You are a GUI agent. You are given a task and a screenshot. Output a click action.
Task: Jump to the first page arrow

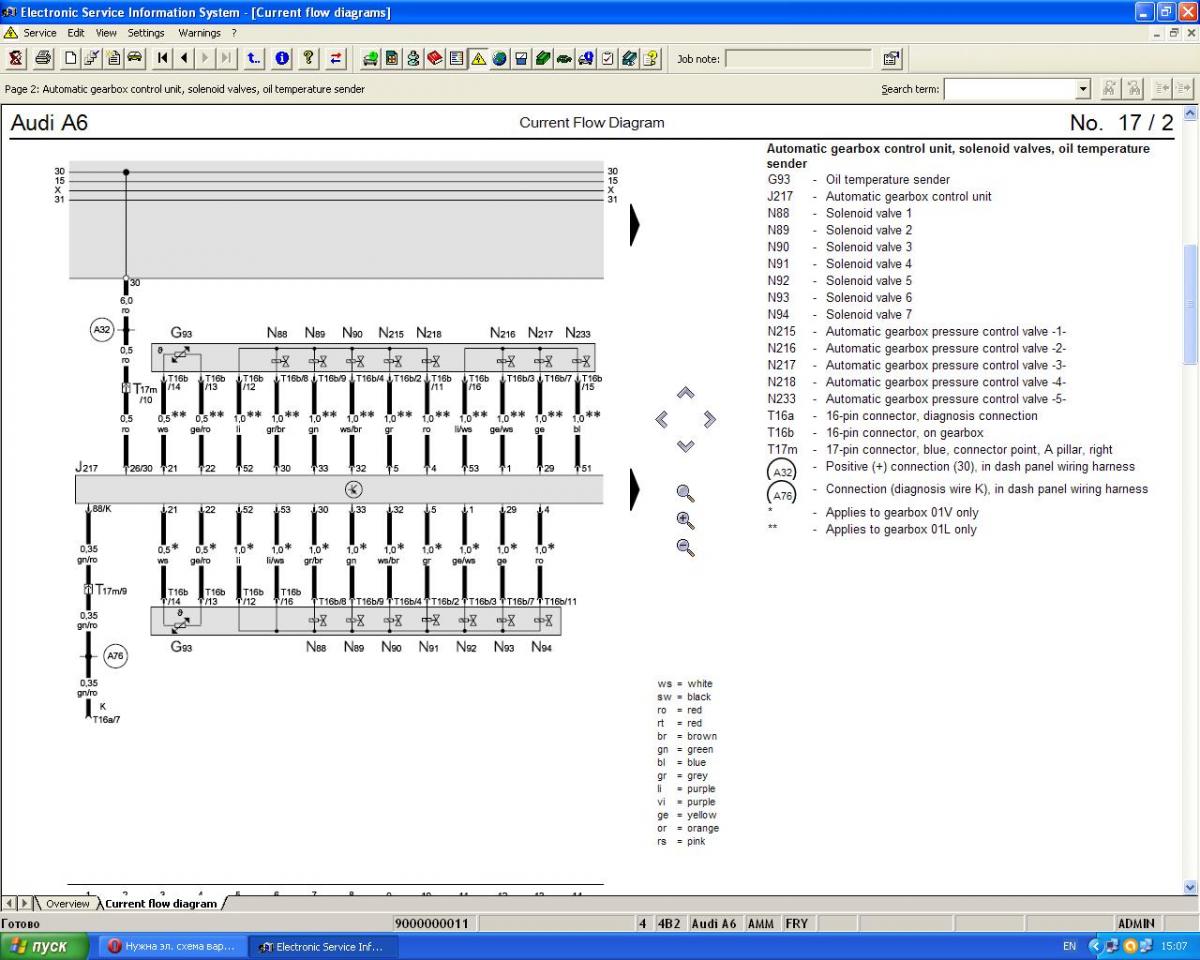pyautogui.click(x=163, y=58)
